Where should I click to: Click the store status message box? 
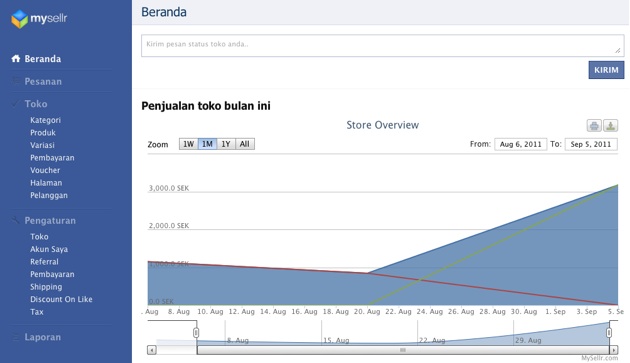(x=382, y=45)
